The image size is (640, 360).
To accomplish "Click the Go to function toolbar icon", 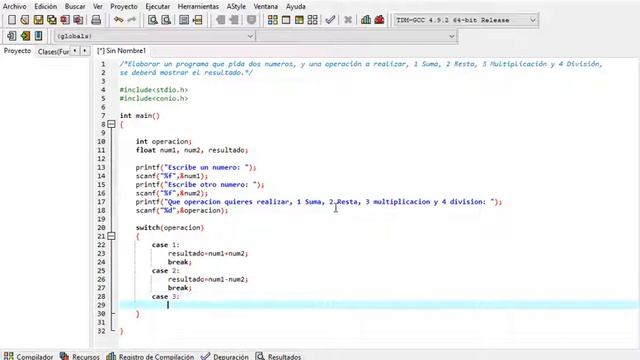I will tap(184, 20).
